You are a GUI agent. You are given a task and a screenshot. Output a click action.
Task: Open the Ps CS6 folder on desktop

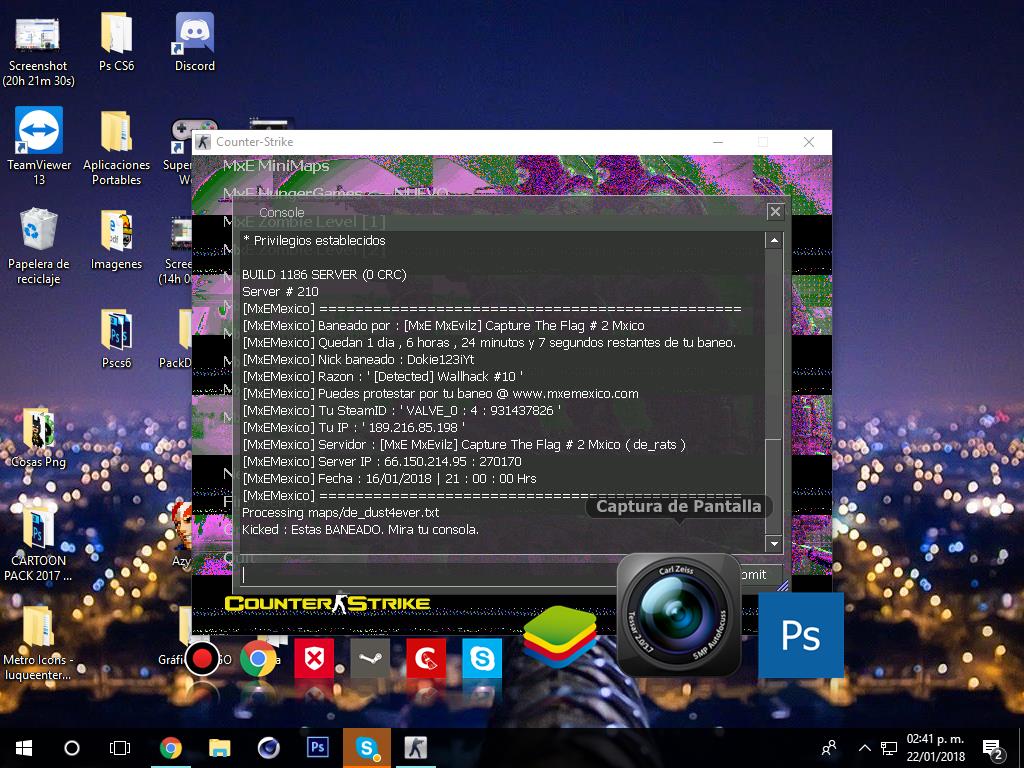click(x=116, y=43)
